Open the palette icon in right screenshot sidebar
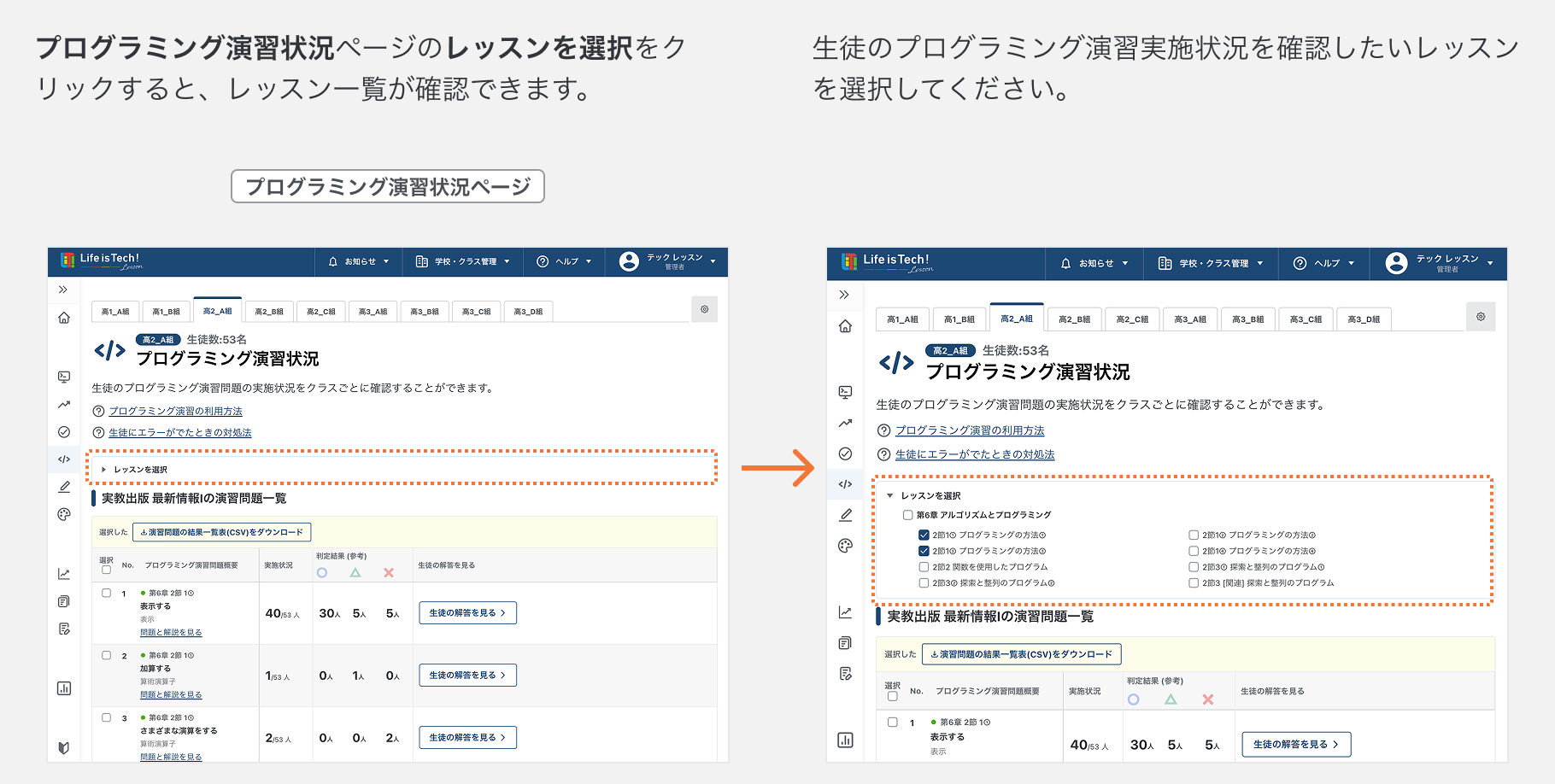 click(x=845, y=546)
